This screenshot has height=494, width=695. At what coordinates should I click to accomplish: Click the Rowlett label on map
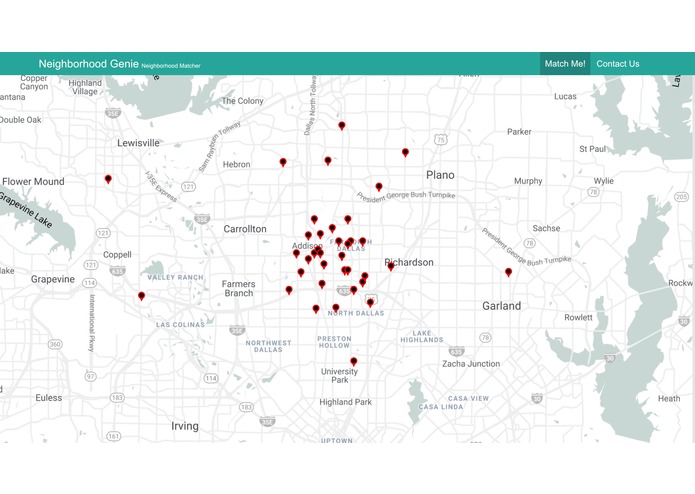tap(578, 317)
